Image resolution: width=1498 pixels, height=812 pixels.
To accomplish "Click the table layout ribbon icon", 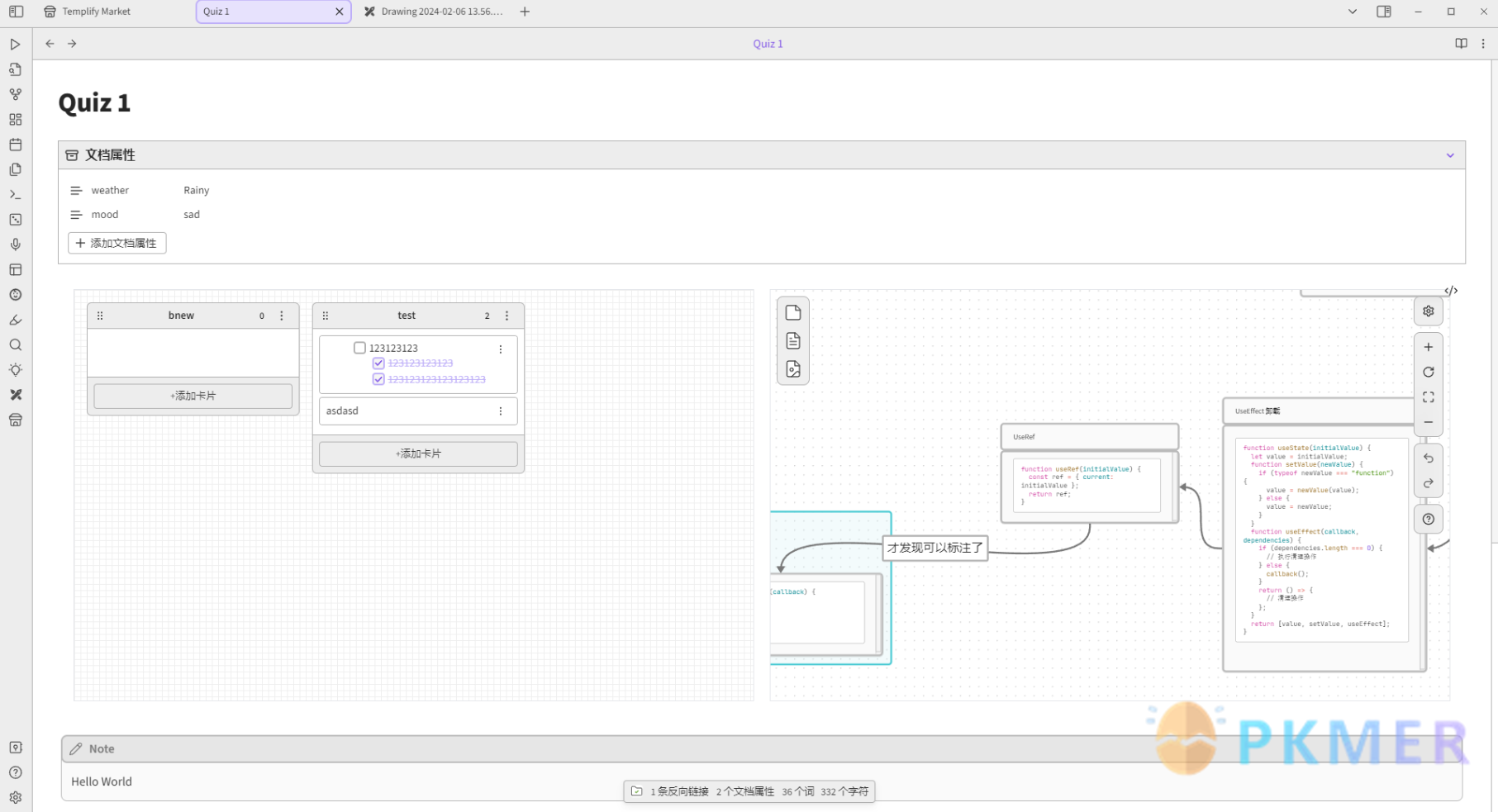I will pos(16,270).
